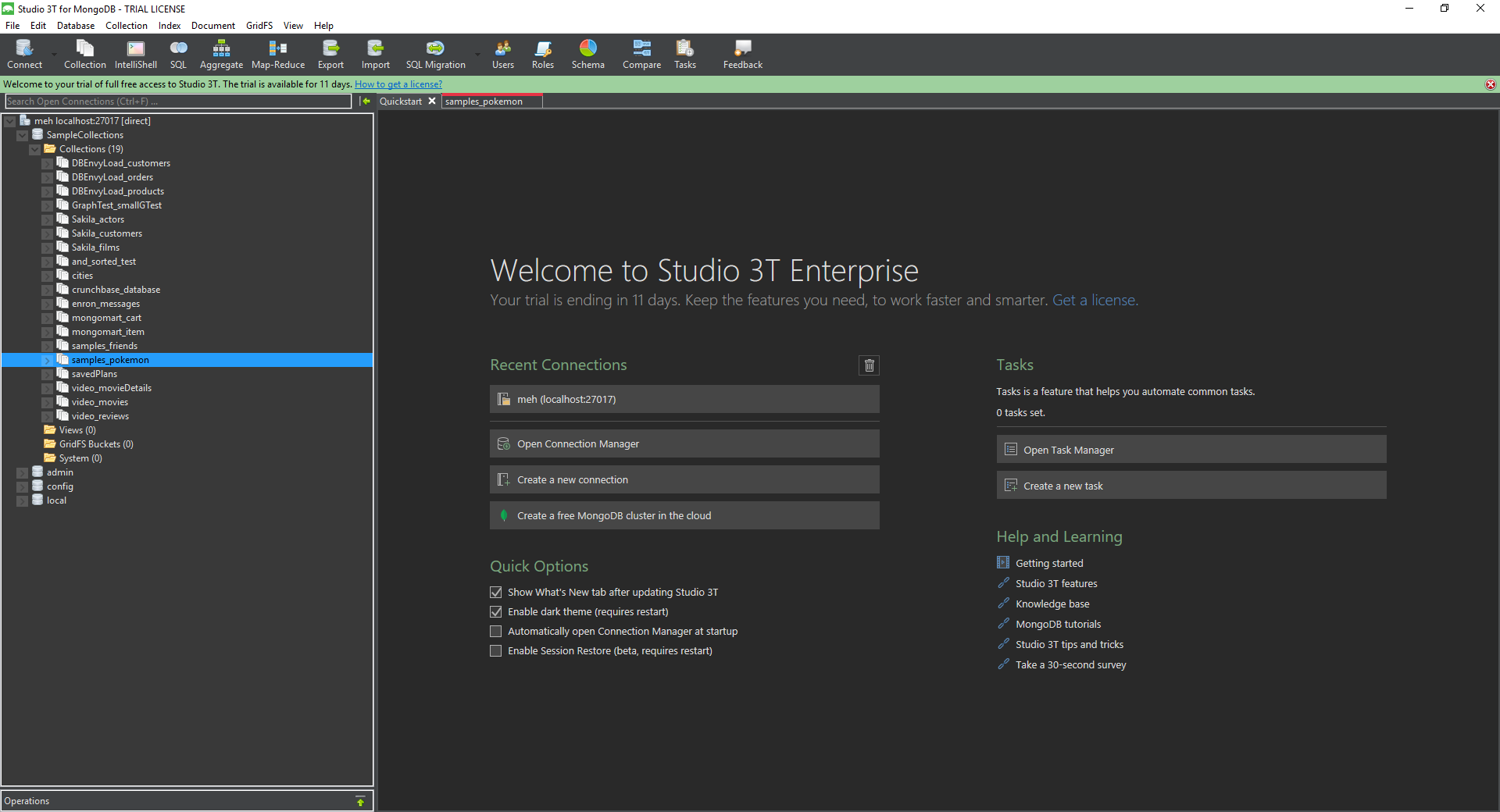Enable Session Restore checkbox

(496, 651)
